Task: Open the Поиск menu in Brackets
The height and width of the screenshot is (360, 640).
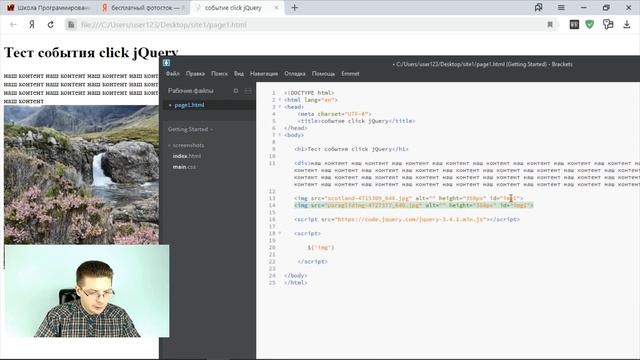Action: click(x=219, y=74)
